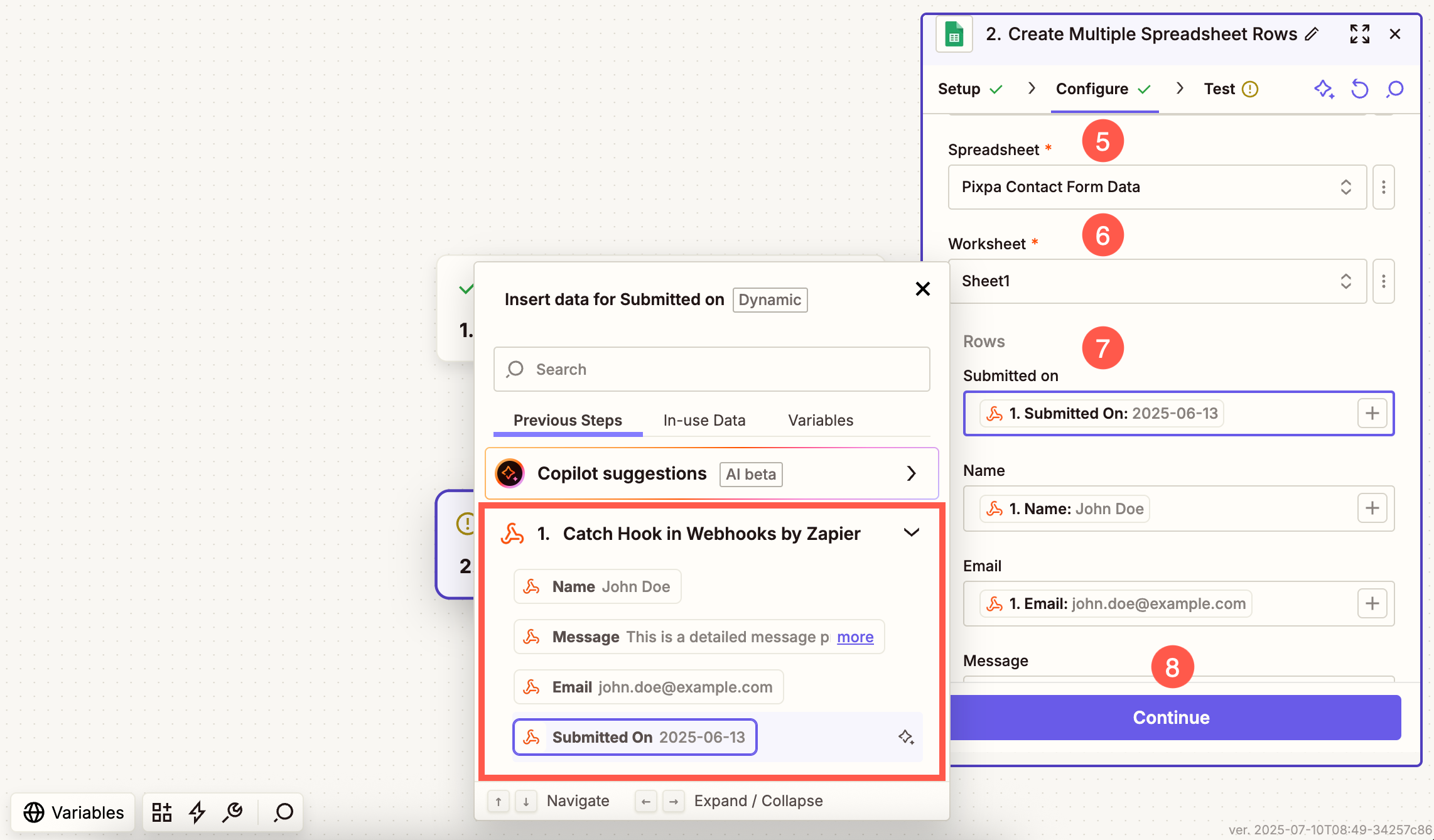This screenshot has width=1434, height=840.
Task: Click search icon in panel header
Action: pyautogui.click(x=1394, y=89)
